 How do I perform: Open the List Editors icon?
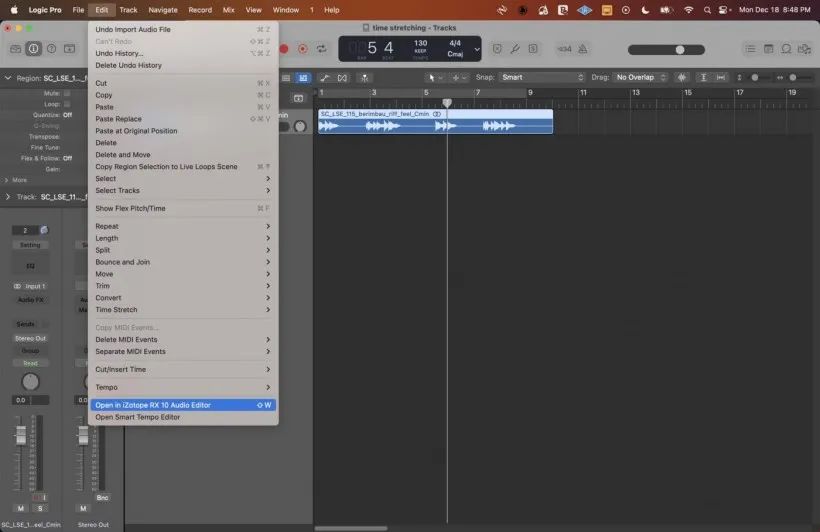coord(750,49)
